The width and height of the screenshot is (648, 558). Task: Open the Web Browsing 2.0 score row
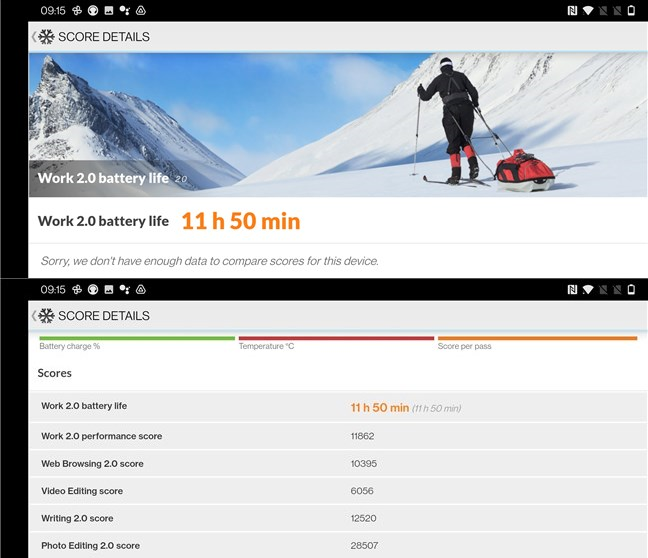tap(338, 464)
